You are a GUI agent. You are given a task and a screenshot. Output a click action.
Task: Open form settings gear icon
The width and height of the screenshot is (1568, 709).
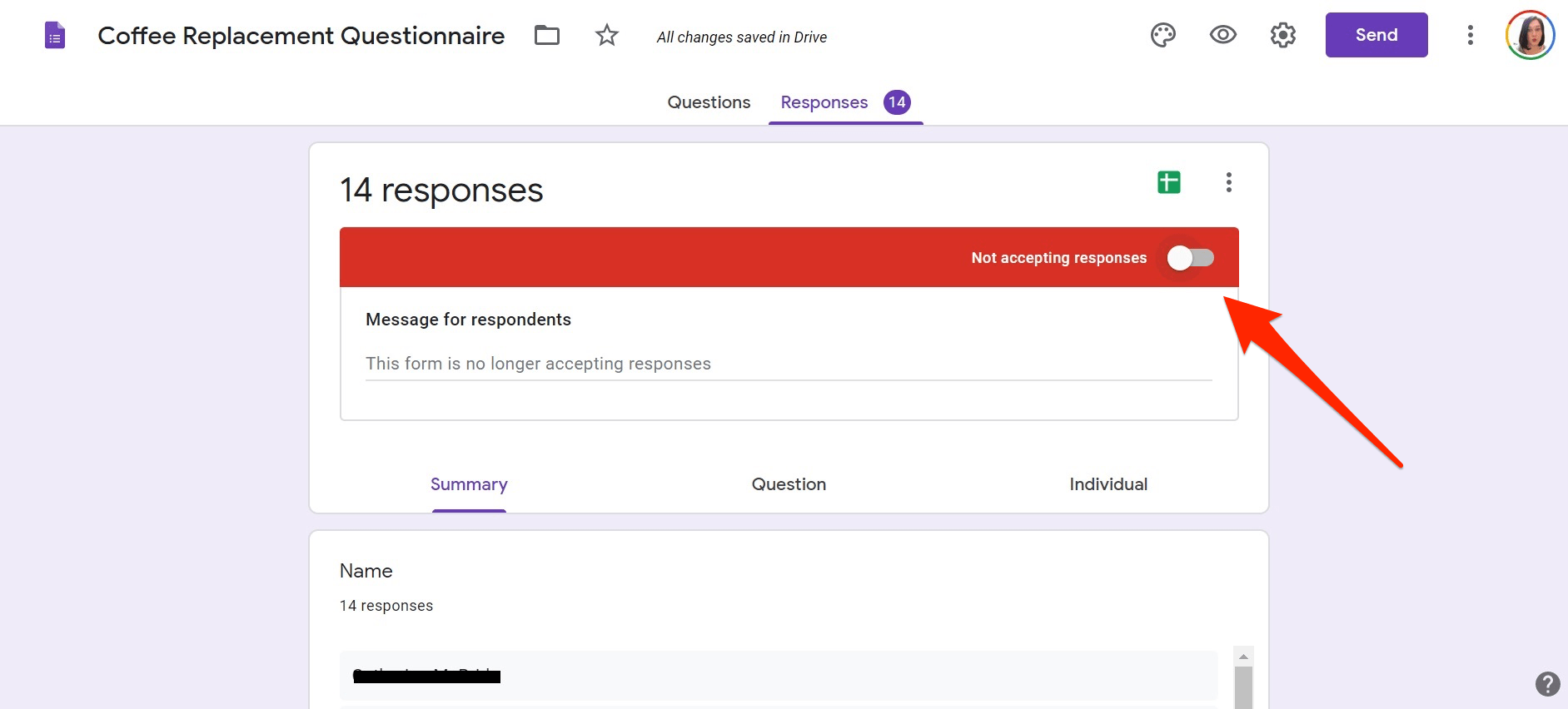[1283, 35]
